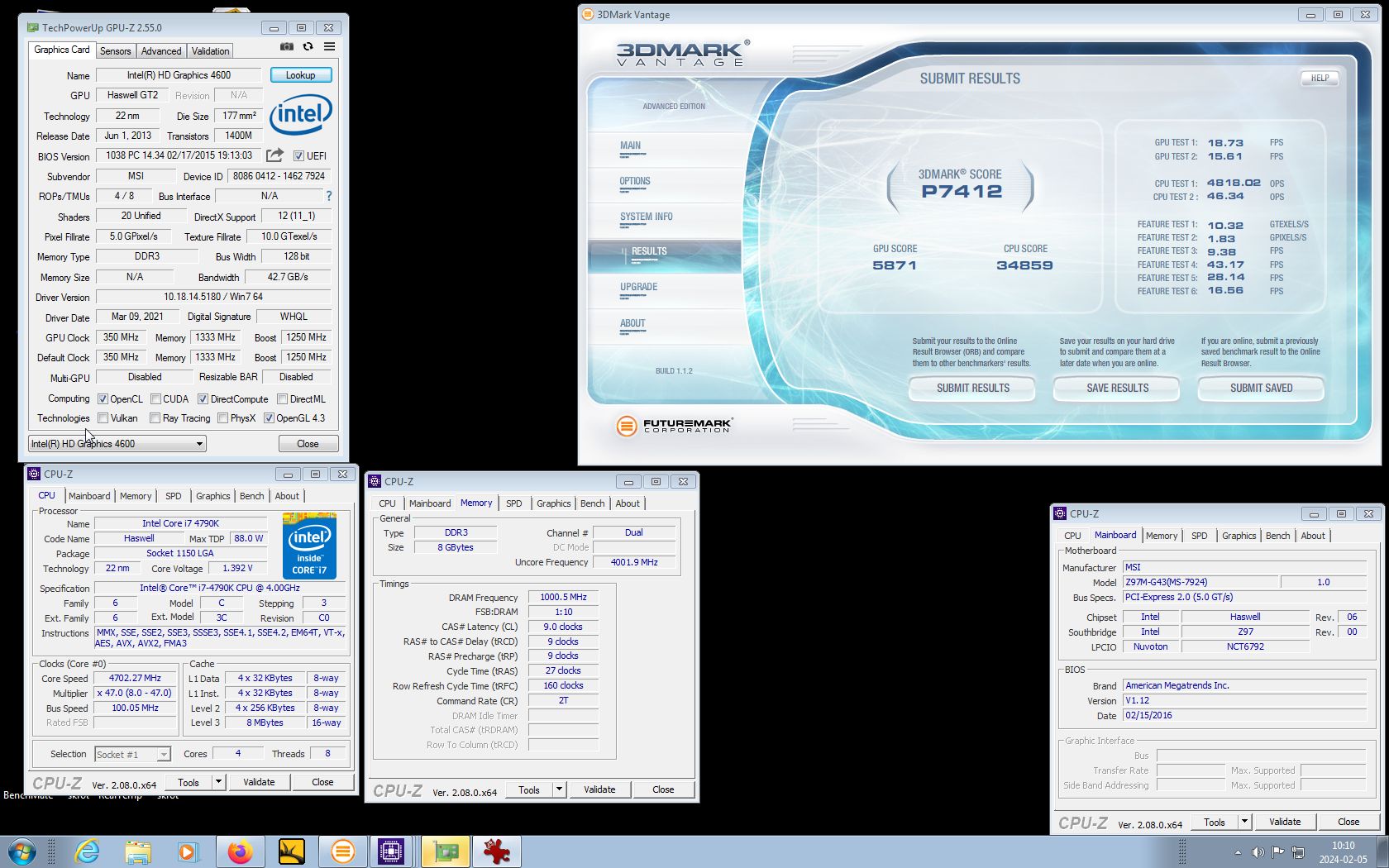The height and width of the screenshot is (868, 1389).
Task: Launch Internet Explorer from the taskbar
Action: pyautogui.click(x=86, y=851)
